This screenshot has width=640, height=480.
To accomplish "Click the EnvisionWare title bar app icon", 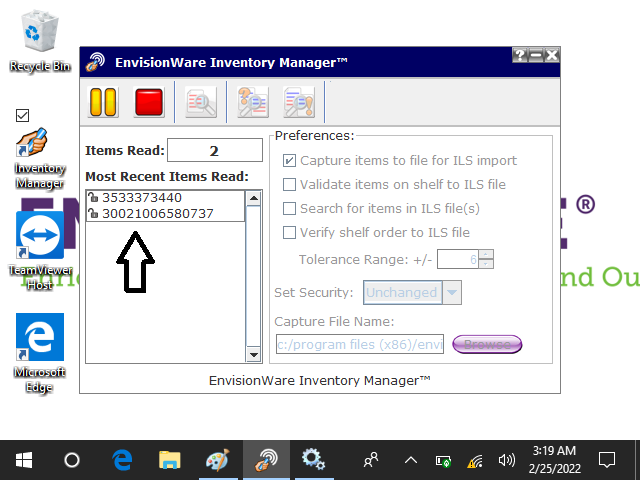I will (96, 62).
